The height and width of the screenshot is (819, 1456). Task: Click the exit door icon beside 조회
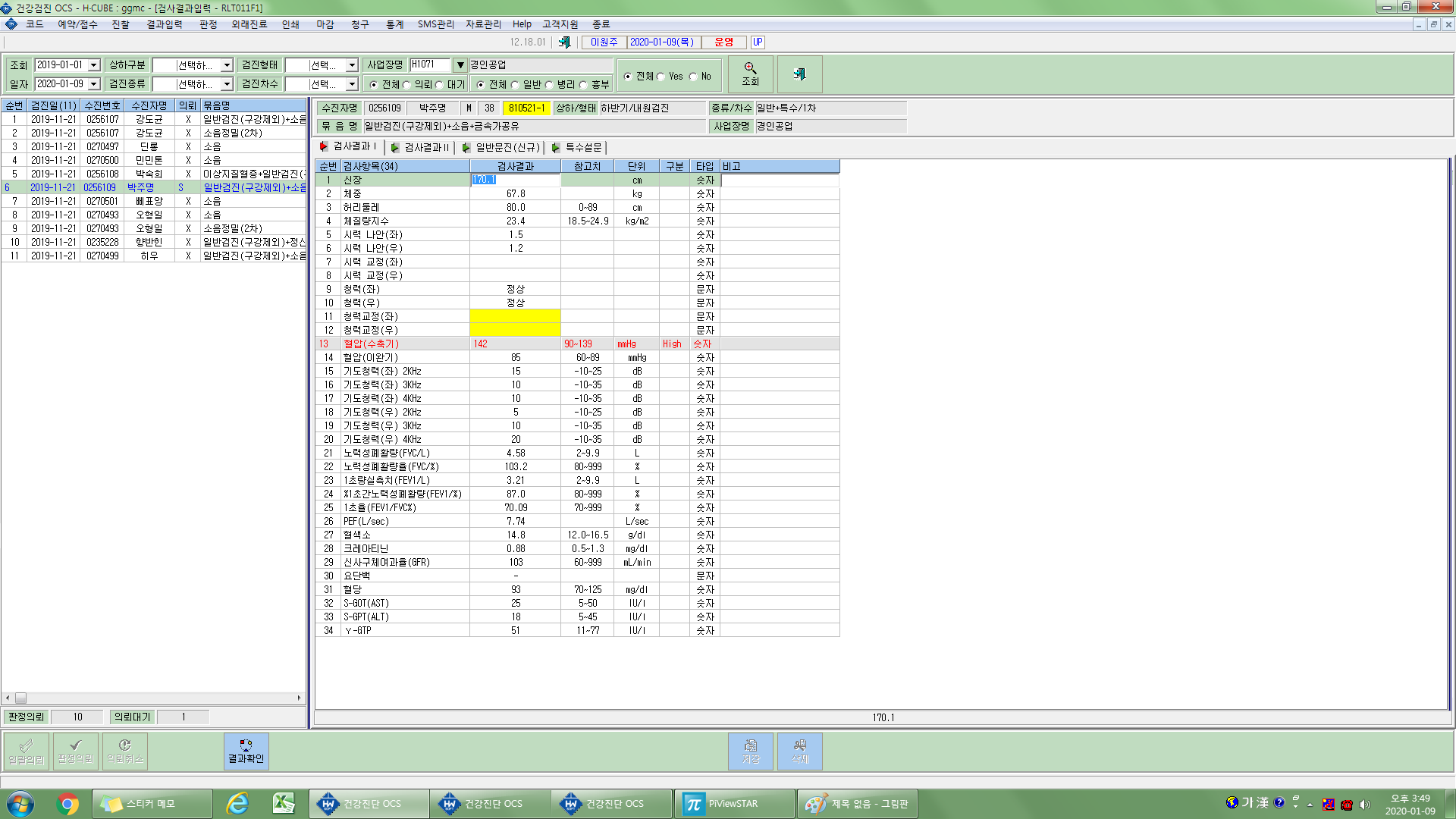[799, 74]
